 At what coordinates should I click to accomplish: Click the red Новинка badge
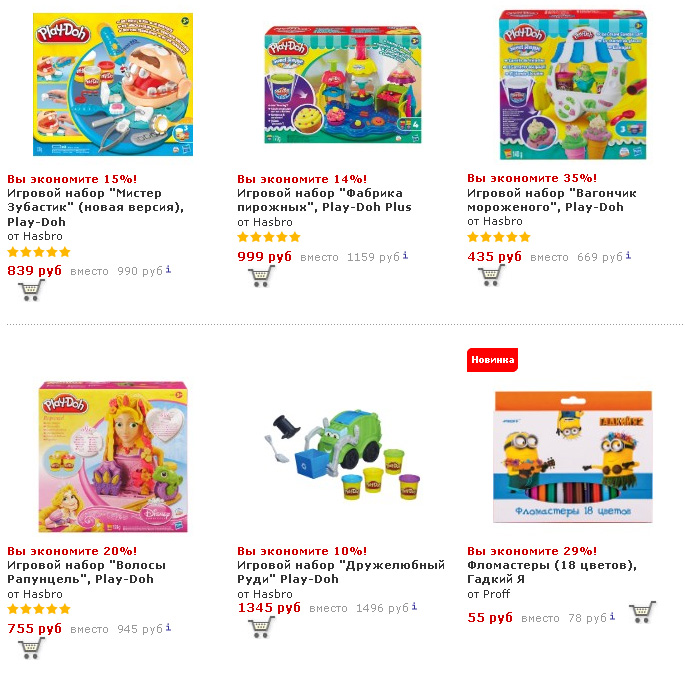click(x=492, y=360)
